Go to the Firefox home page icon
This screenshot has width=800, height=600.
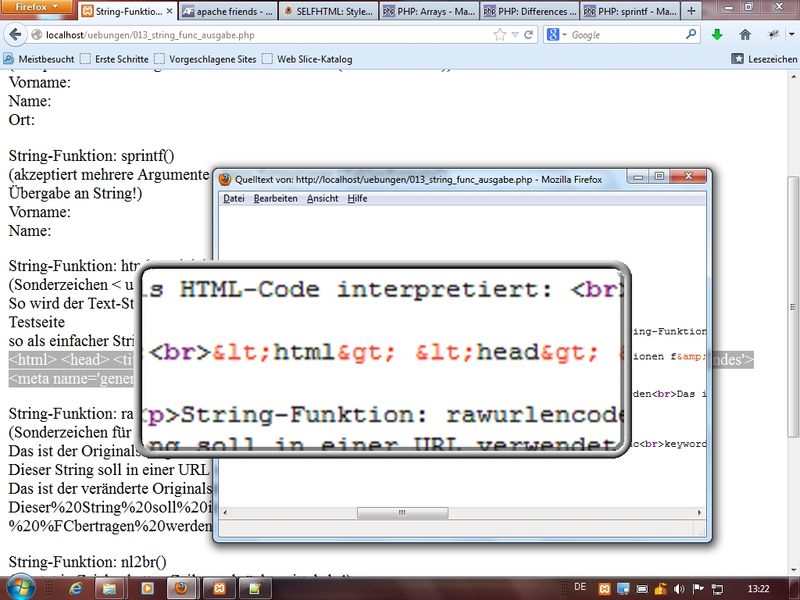[745, 35]
